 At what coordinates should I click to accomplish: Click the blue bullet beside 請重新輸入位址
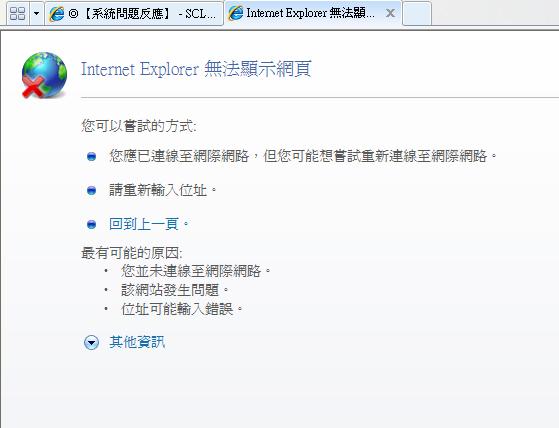91,190
